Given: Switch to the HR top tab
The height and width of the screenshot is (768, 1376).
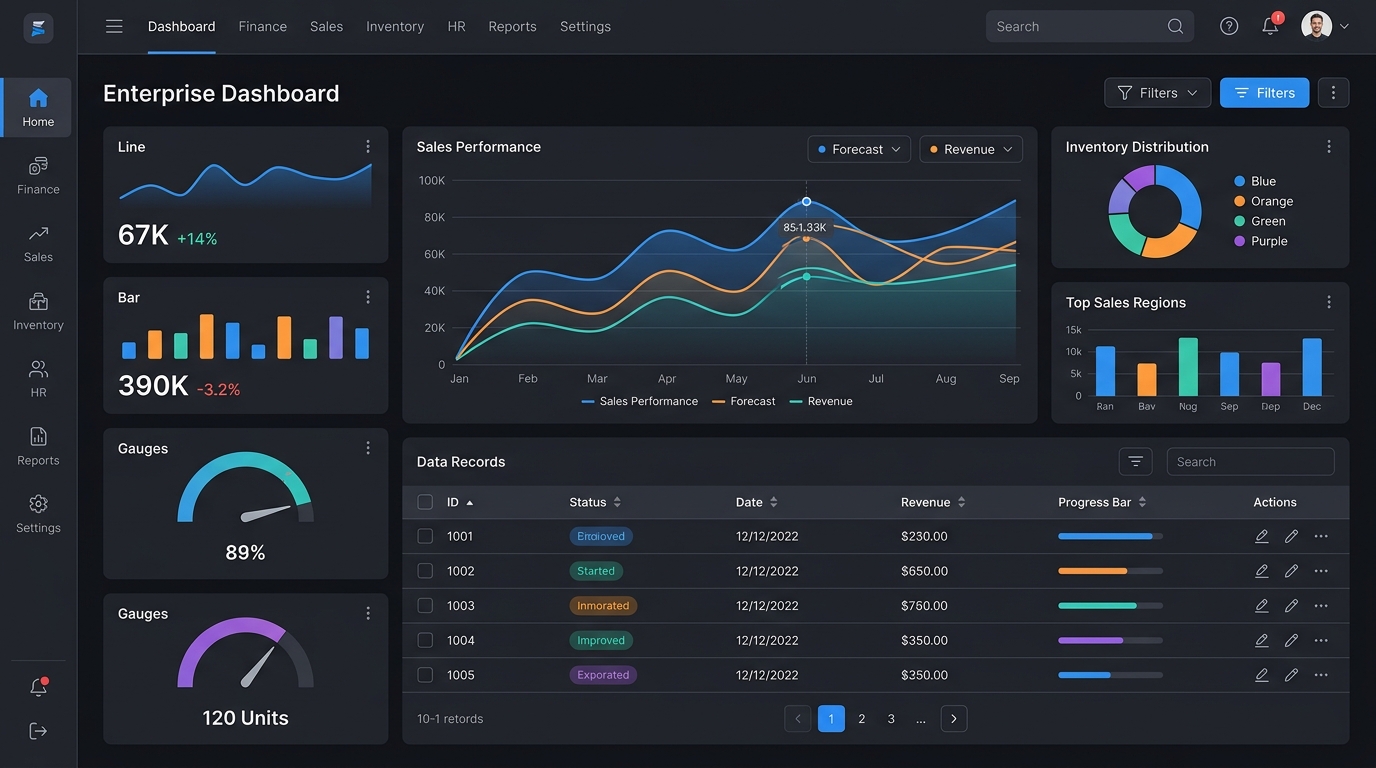Looking at the screenshot, I should 456,27.
